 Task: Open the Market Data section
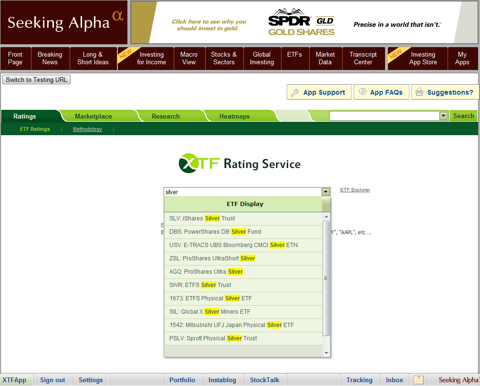point(325,58)
